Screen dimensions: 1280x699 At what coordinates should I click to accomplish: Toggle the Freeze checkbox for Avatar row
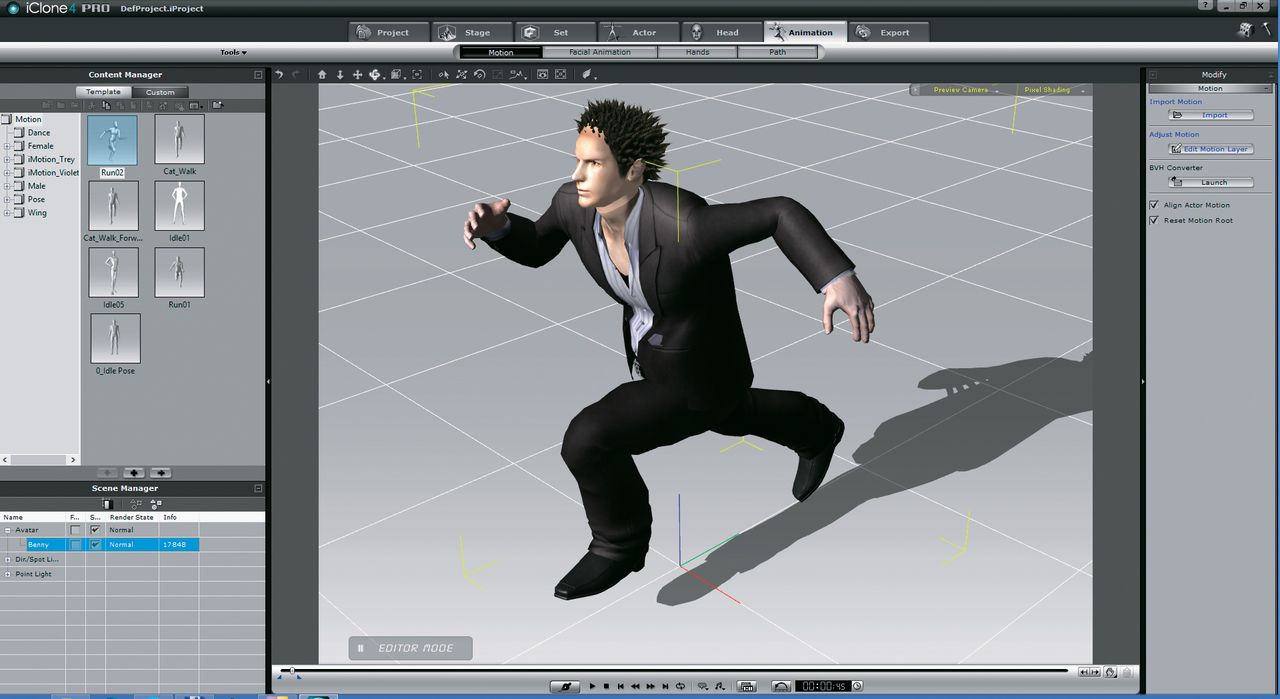coord(76,530)
